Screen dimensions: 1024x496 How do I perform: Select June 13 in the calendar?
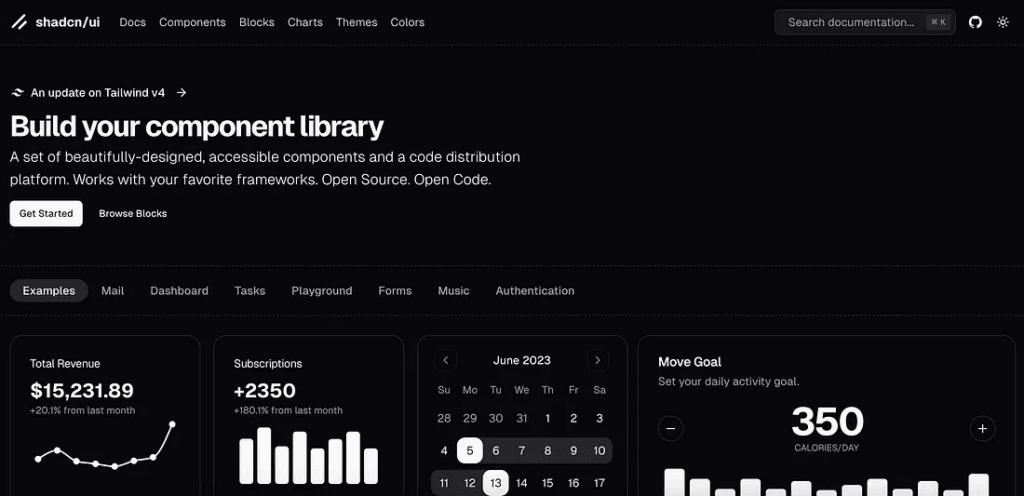click(496, 483)
